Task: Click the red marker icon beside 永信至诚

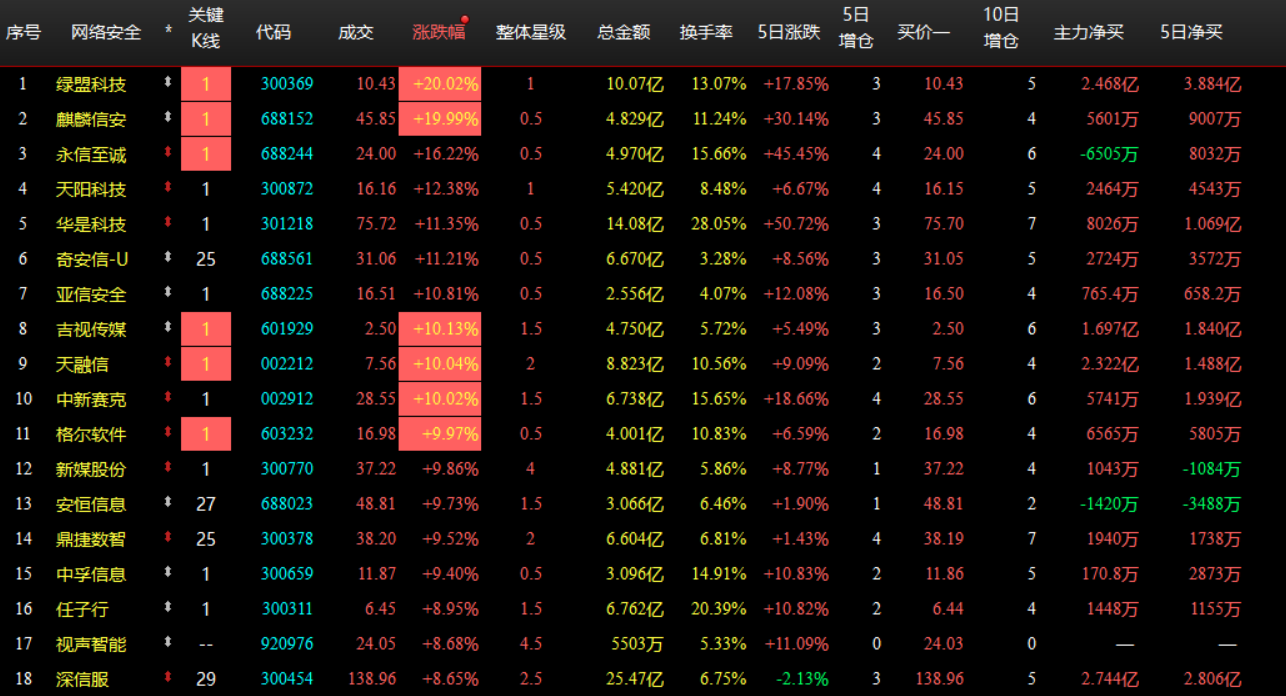Action: point(168,153)
